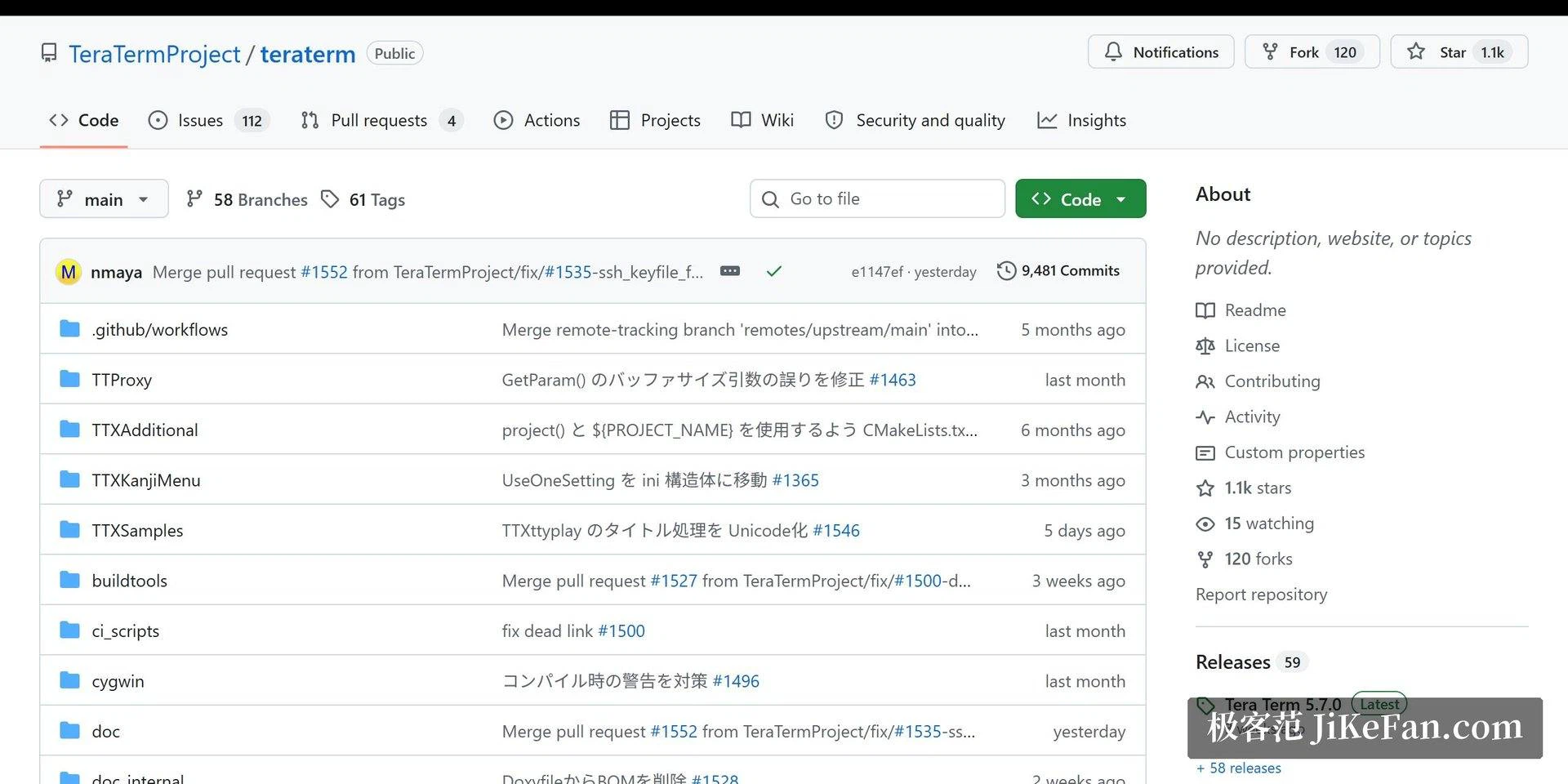Click the Contributing link in About
The width and height of the screenshot is (1568, 784).
click(x=1272, y=381)
